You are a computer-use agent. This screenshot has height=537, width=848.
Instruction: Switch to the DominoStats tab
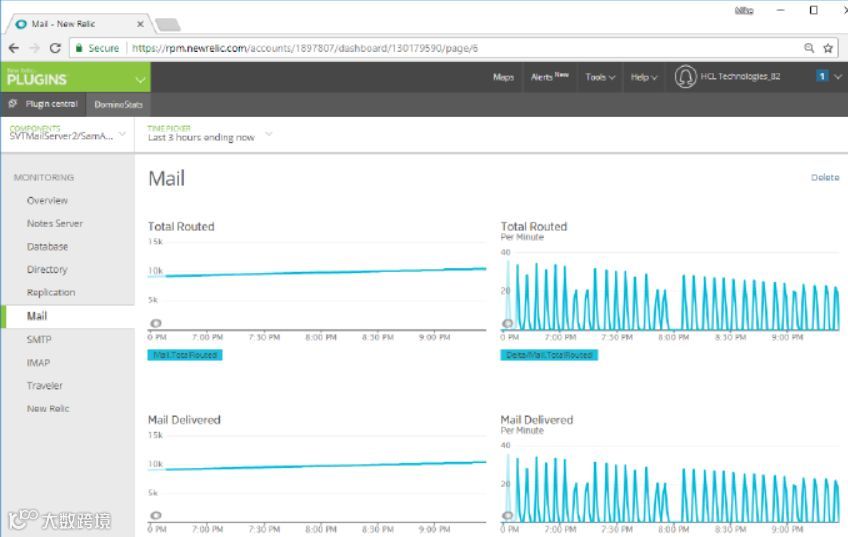[118, 104]
